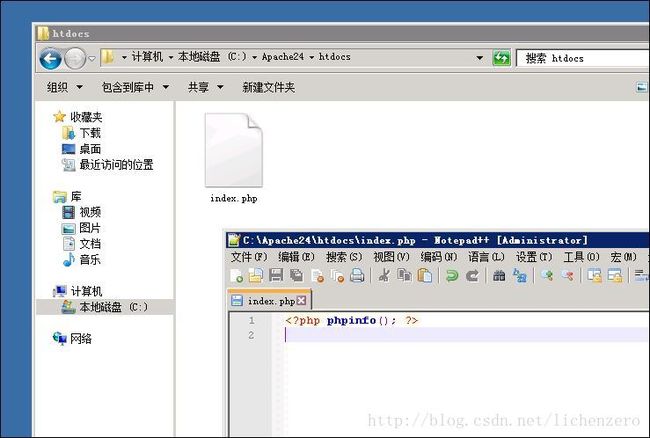Click the Copy icon in Notepad++ toolbar
The width and height of the screenshot is (650, 438).
point(404,275)
